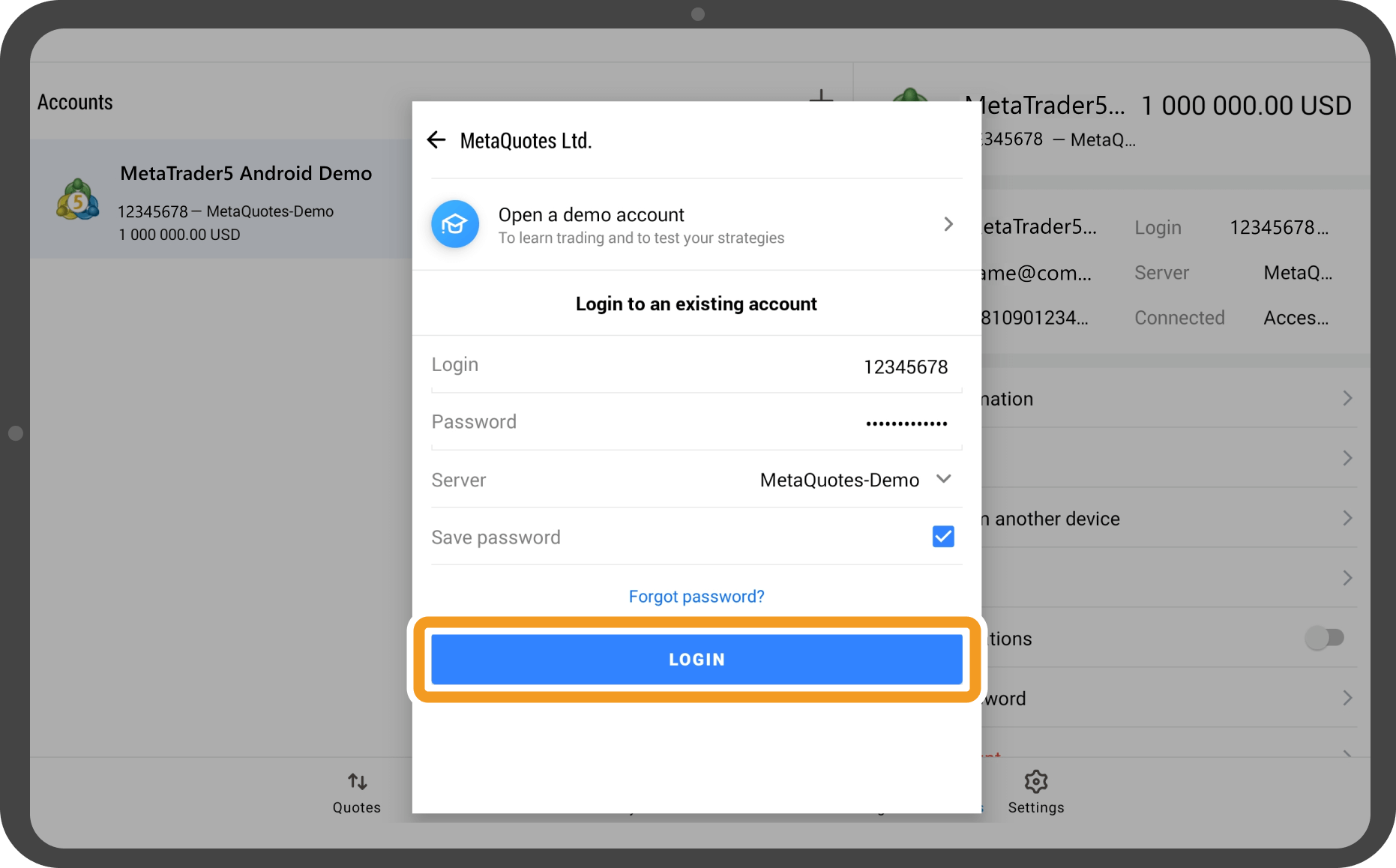This screenshot has width=1396, height=868.
Task: Click the Forgot password? link
Action: (697, 597)
